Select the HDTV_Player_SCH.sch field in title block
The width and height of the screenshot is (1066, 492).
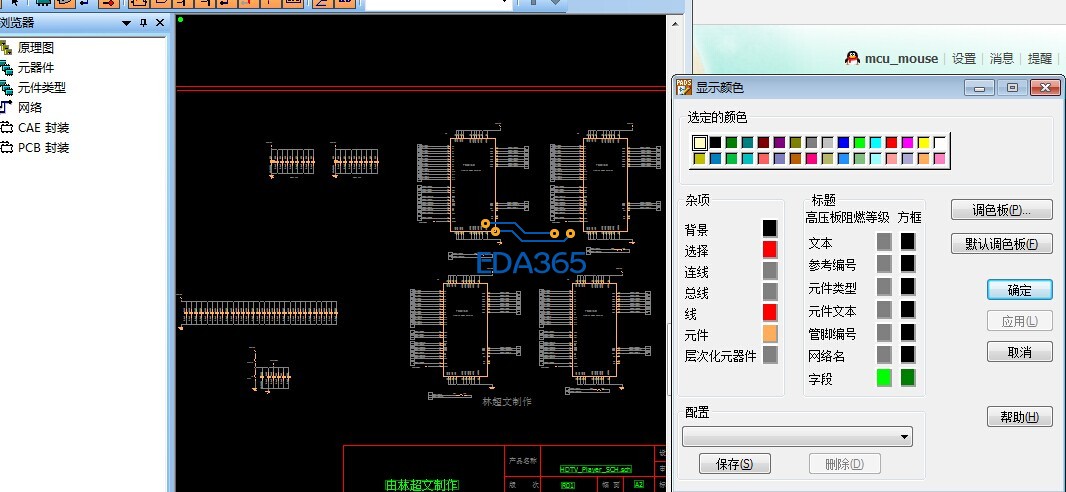(596, 469)
